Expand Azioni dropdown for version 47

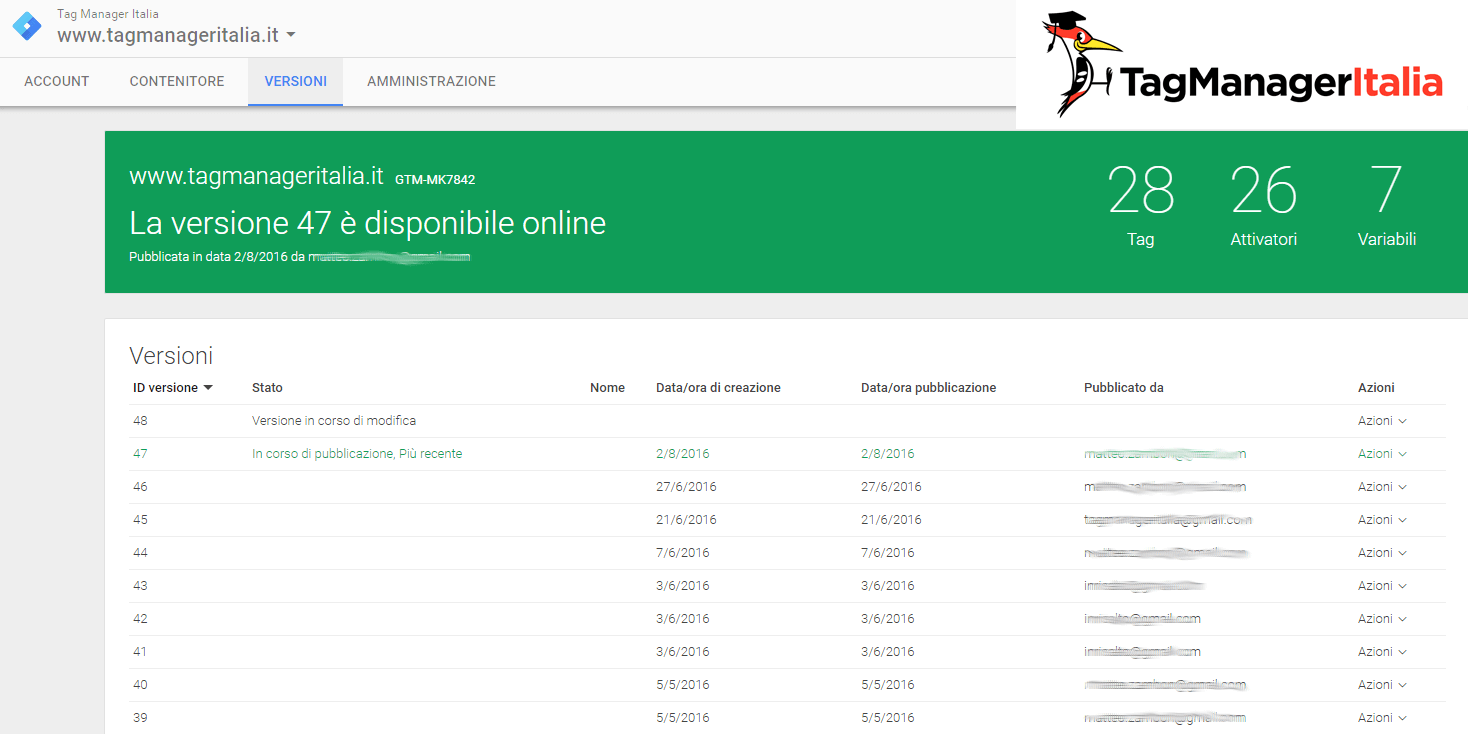pos(1382,454)
